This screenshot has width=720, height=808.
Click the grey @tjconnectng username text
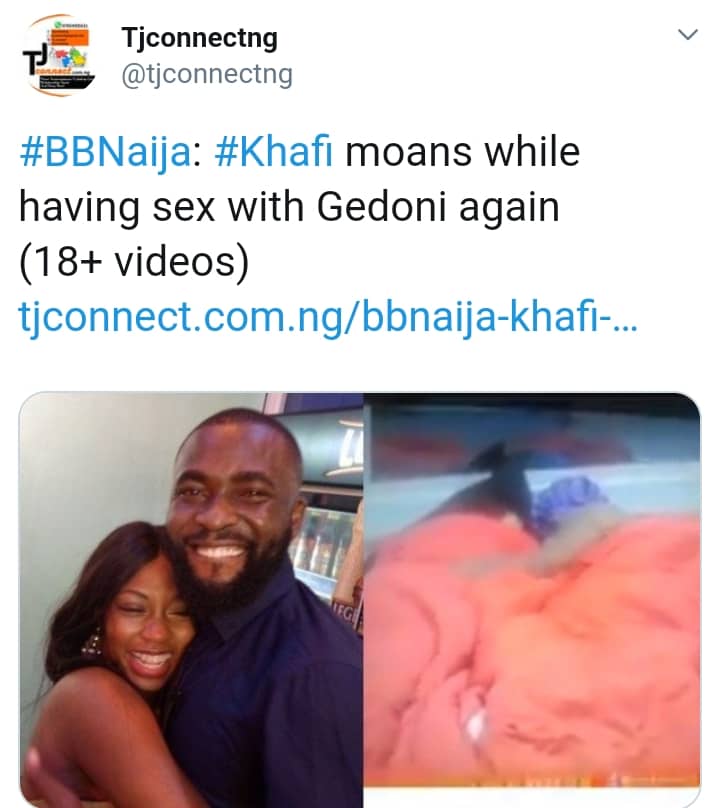[206, 75]
